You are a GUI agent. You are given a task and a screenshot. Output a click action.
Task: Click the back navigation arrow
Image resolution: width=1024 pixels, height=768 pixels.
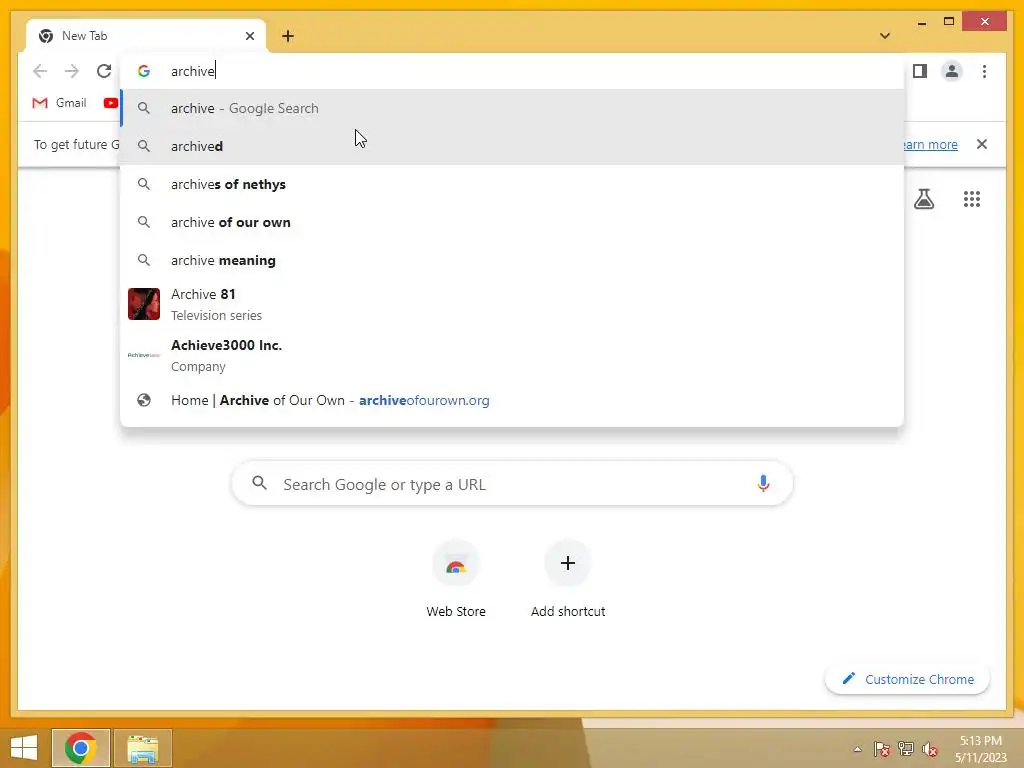(40, 71)
